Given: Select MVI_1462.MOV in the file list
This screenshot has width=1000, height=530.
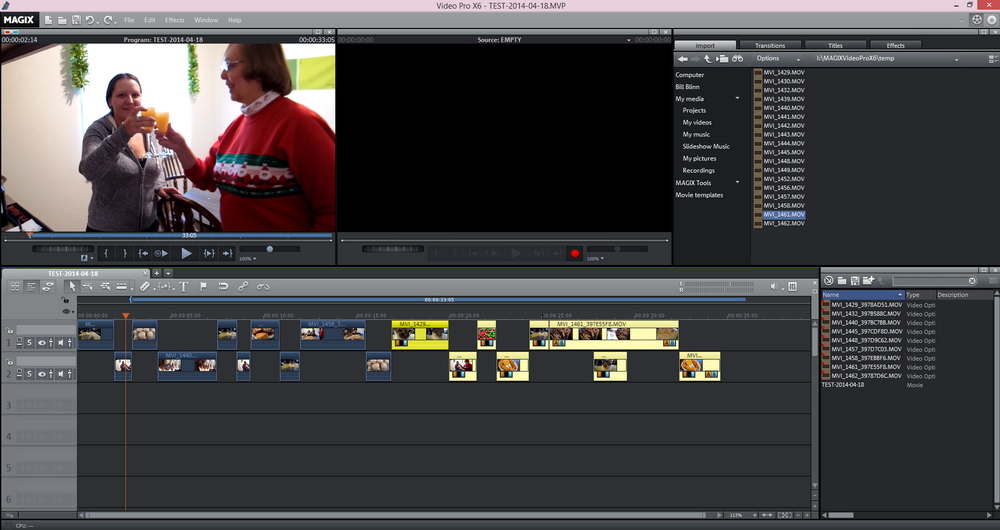Looking at the screenshot, I should [784, 223].
